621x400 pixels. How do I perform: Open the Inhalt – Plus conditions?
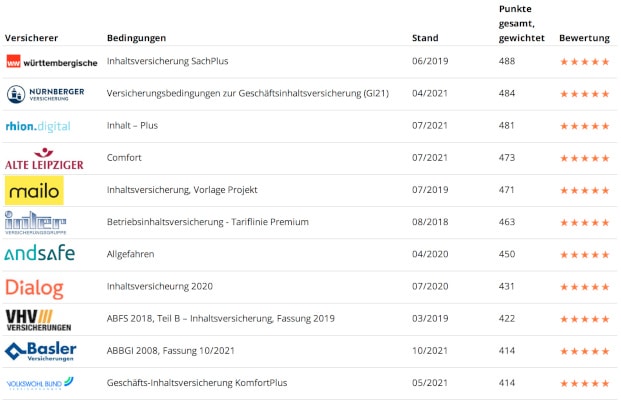(132, 126)
